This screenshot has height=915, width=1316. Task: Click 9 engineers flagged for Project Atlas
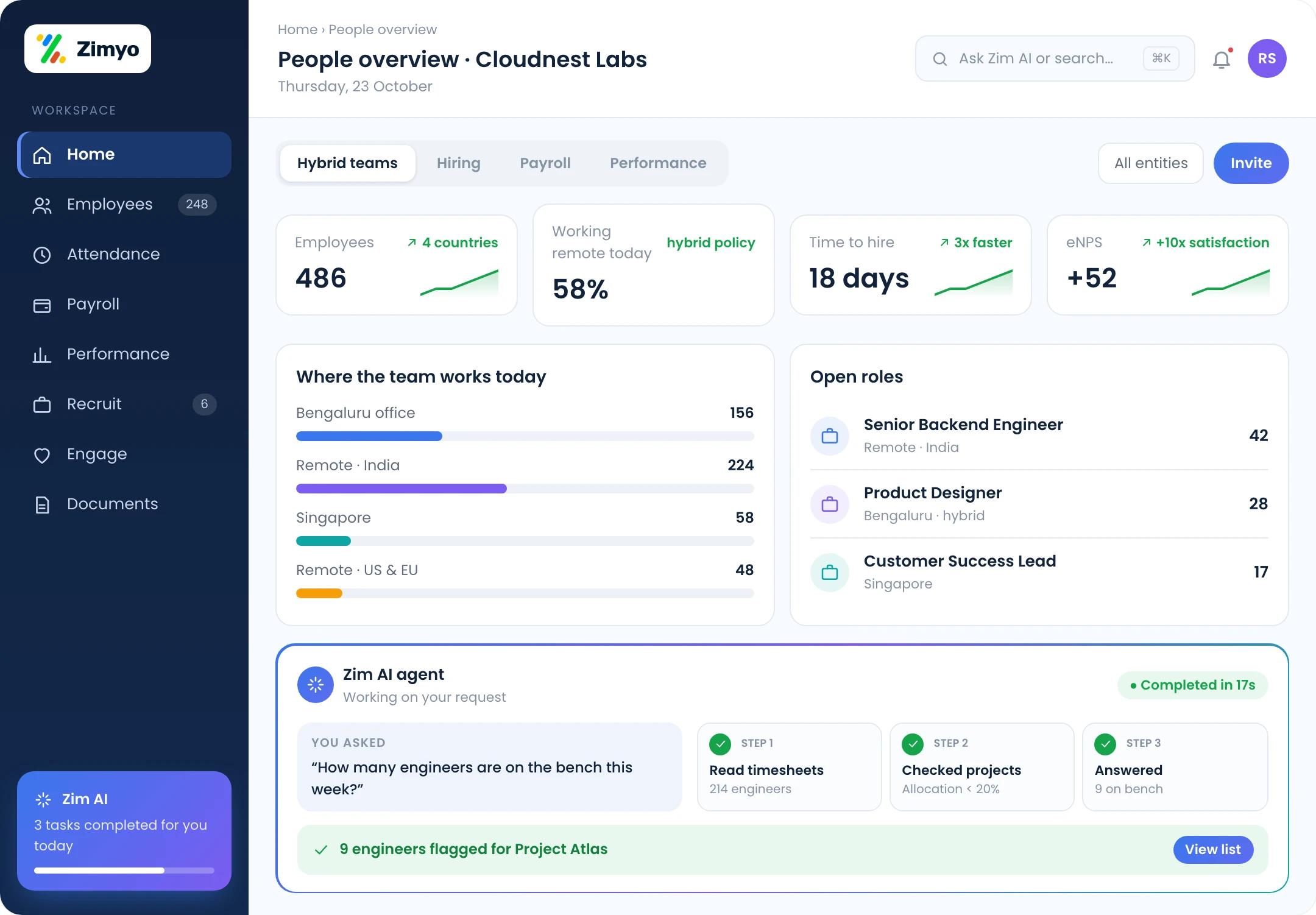pos(473,849)
